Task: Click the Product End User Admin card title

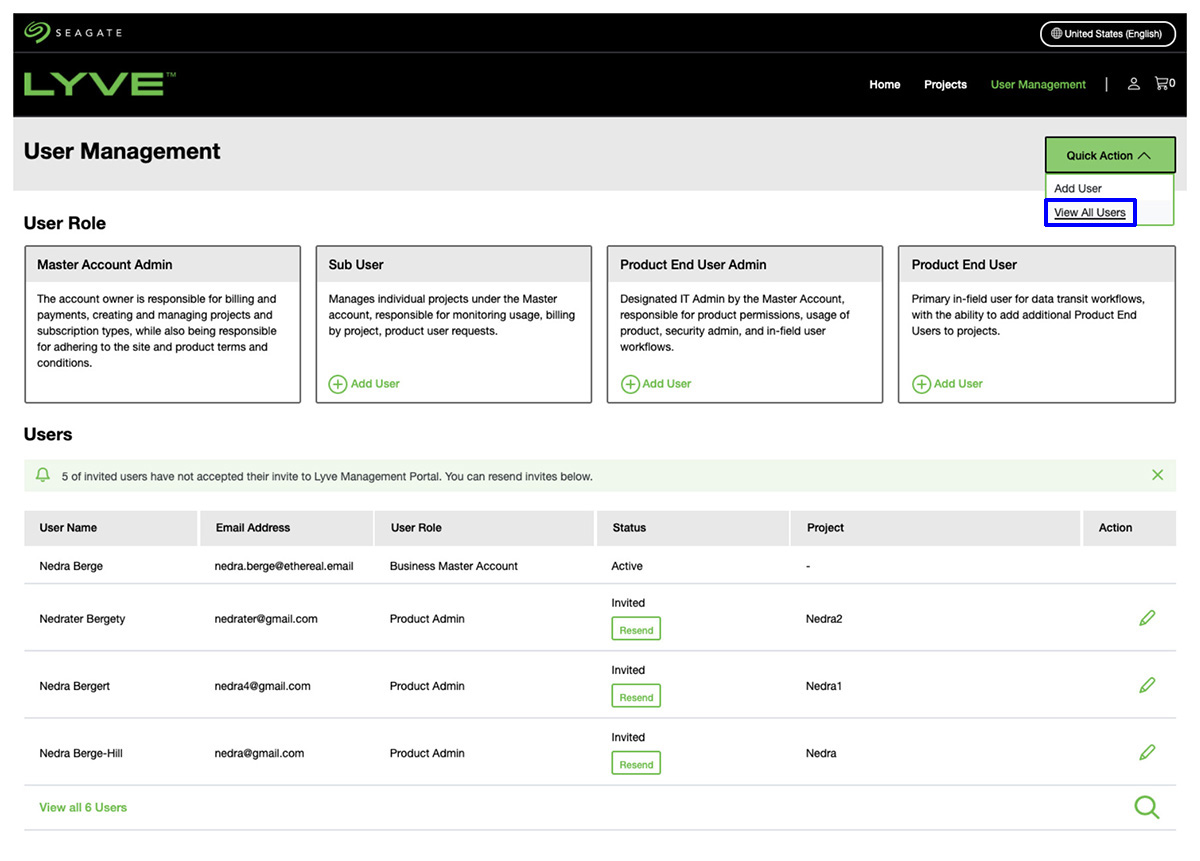Action: (693, 265)
